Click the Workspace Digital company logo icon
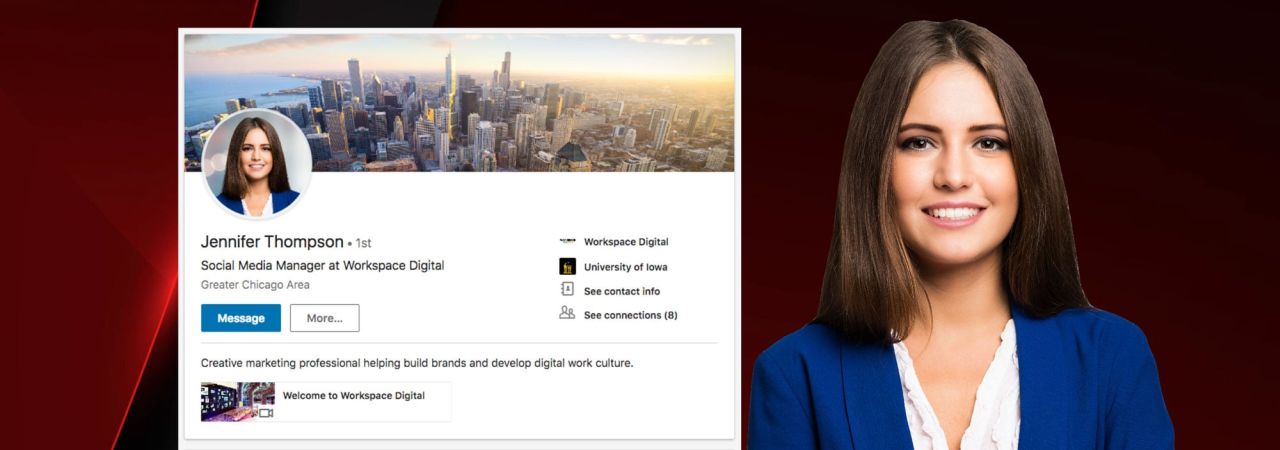Image resolution: width=1280 pixels, height=450 pixels. (x=567, y=242)
